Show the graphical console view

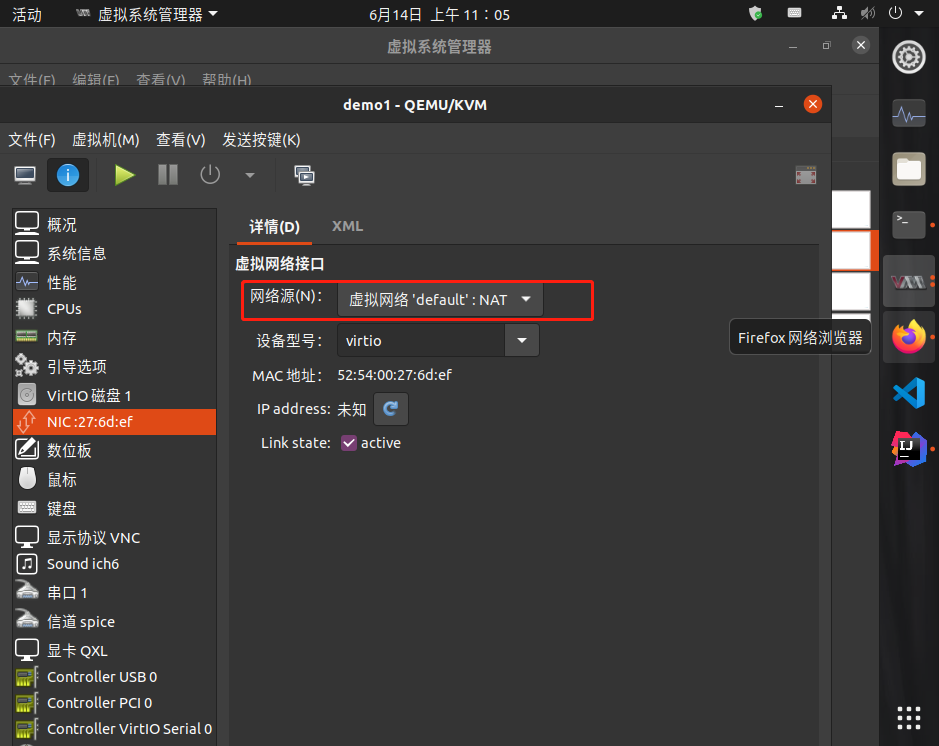[x=25, y=175]
